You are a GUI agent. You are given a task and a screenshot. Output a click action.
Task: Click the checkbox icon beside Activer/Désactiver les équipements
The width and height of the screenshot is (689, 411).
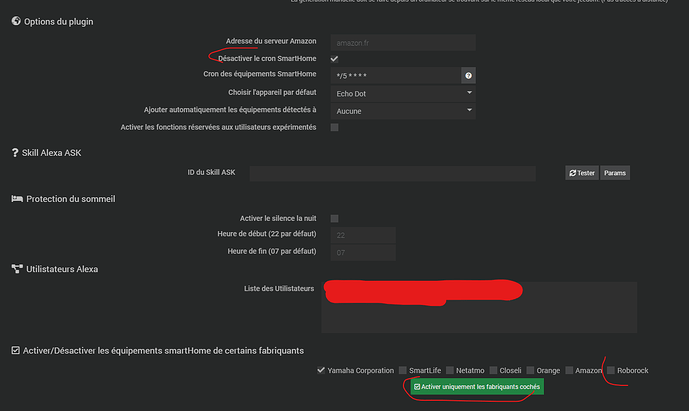pos(15,350)
